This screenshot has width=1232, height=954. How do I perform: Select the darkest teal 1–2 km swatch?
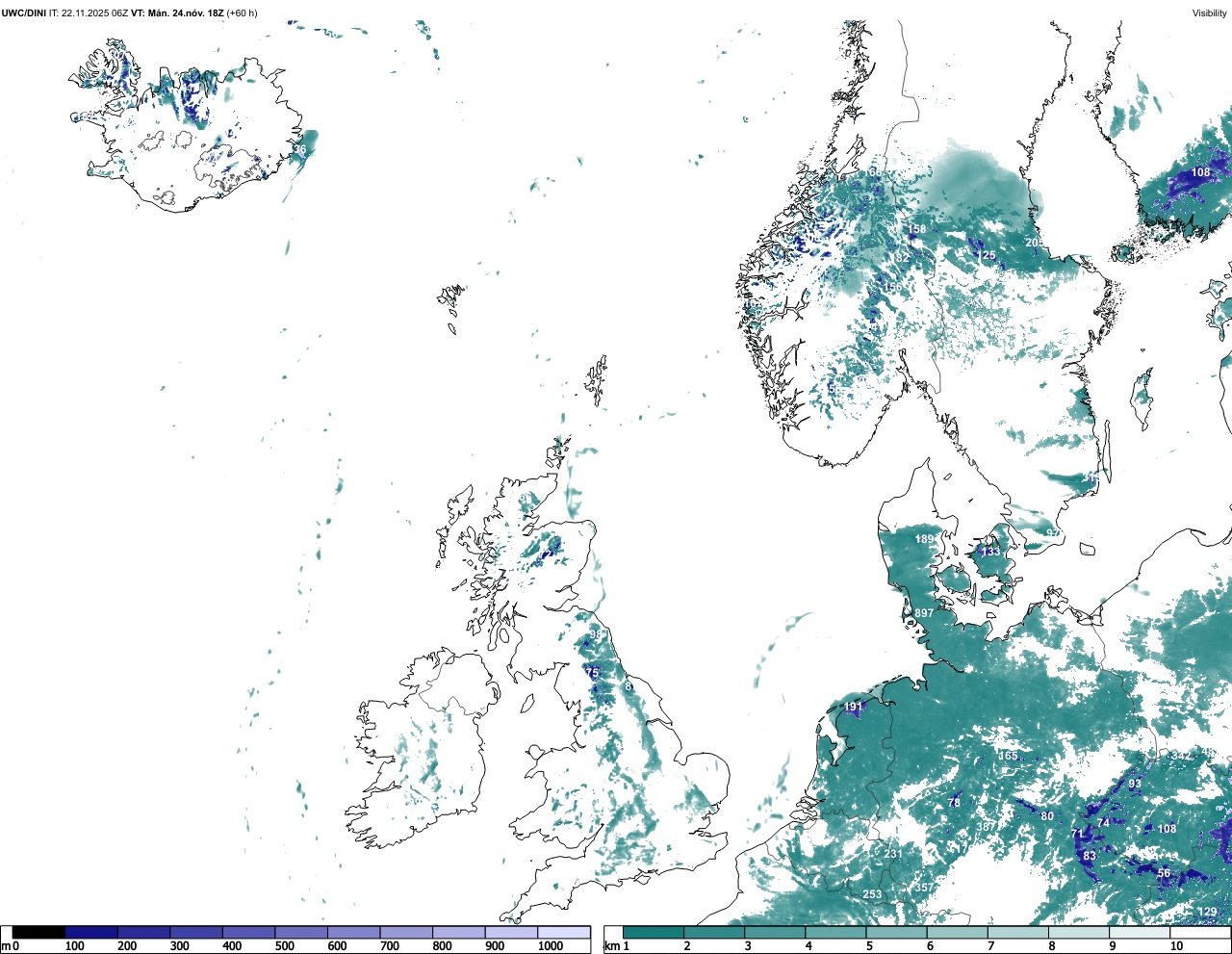[654, 932]
